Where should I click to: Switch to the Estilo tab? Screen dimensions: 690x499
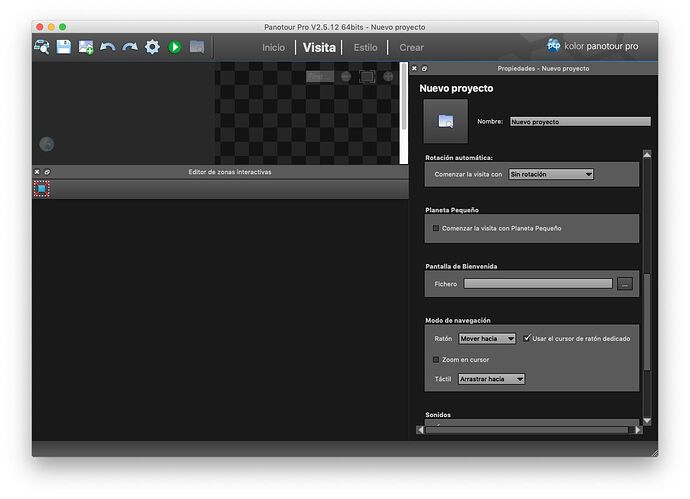[365, 48]
